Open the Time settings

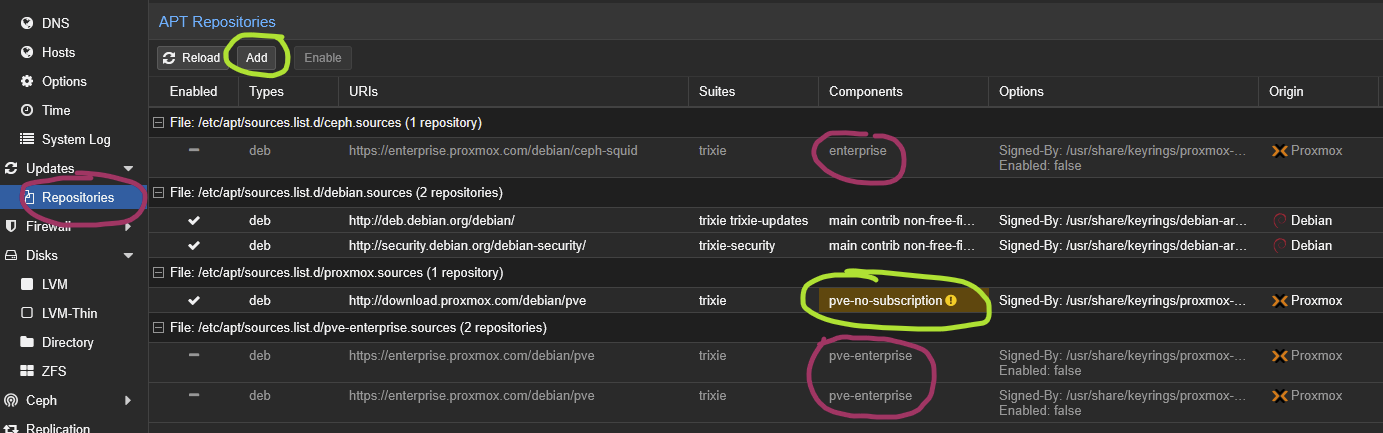coord(56,110)
